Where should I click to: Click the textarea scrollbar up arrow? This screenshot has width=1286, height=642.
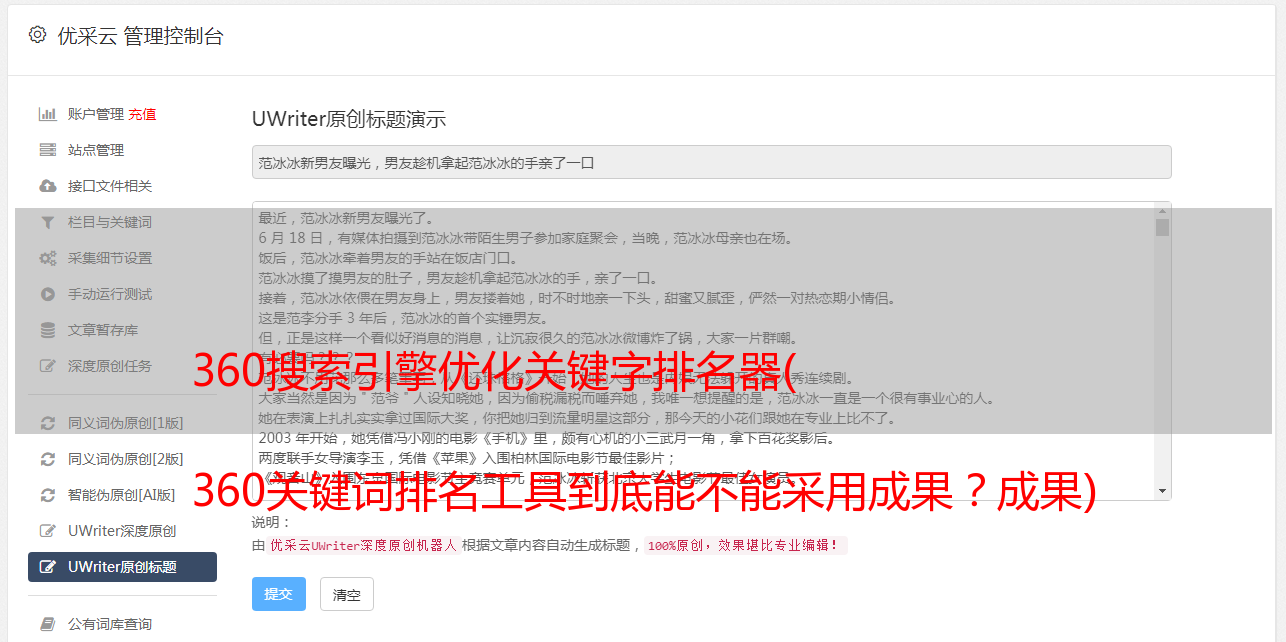point(1162,210)
